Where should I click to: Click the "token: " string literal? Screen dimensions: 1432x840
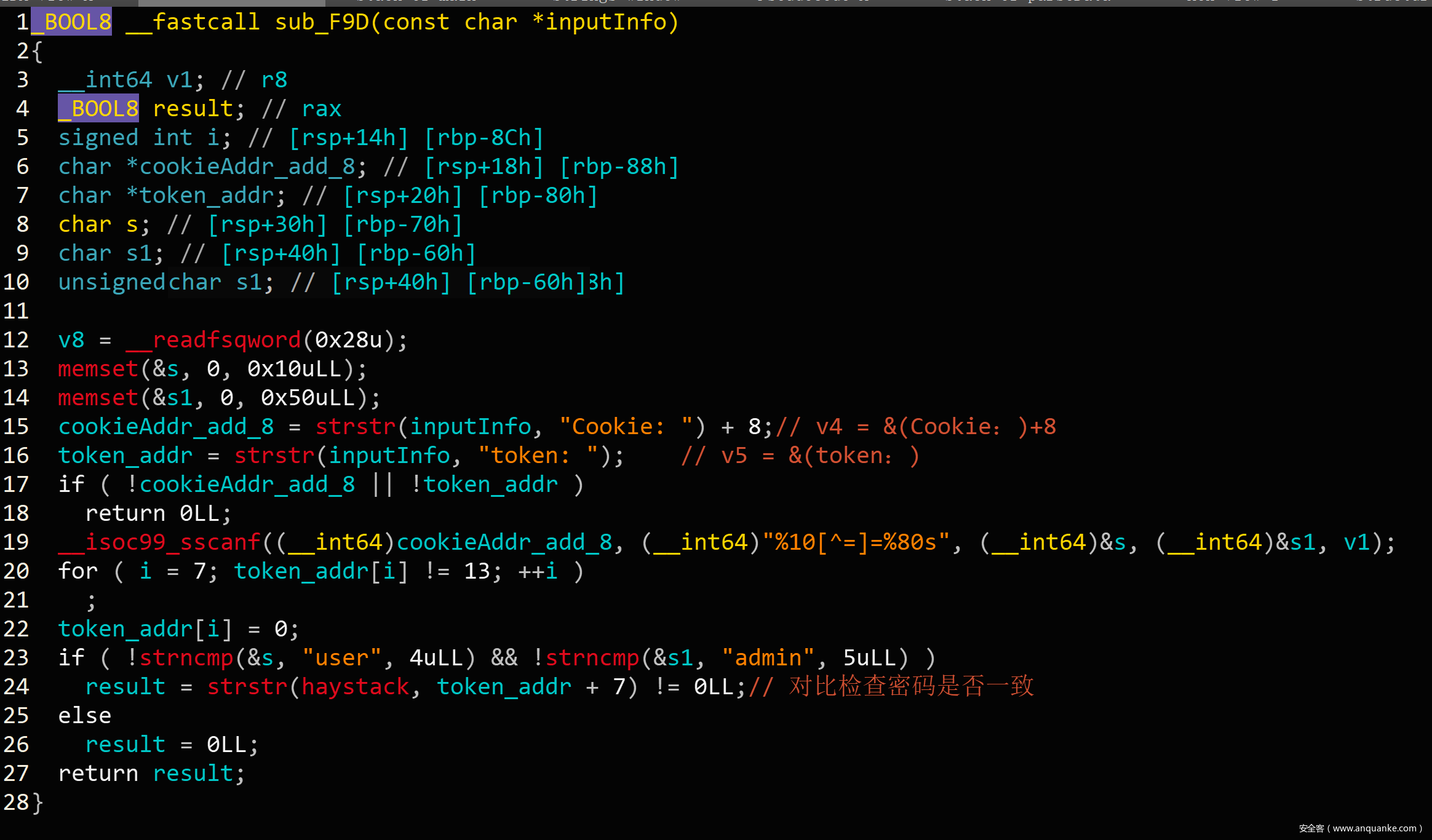click(538, 456)
